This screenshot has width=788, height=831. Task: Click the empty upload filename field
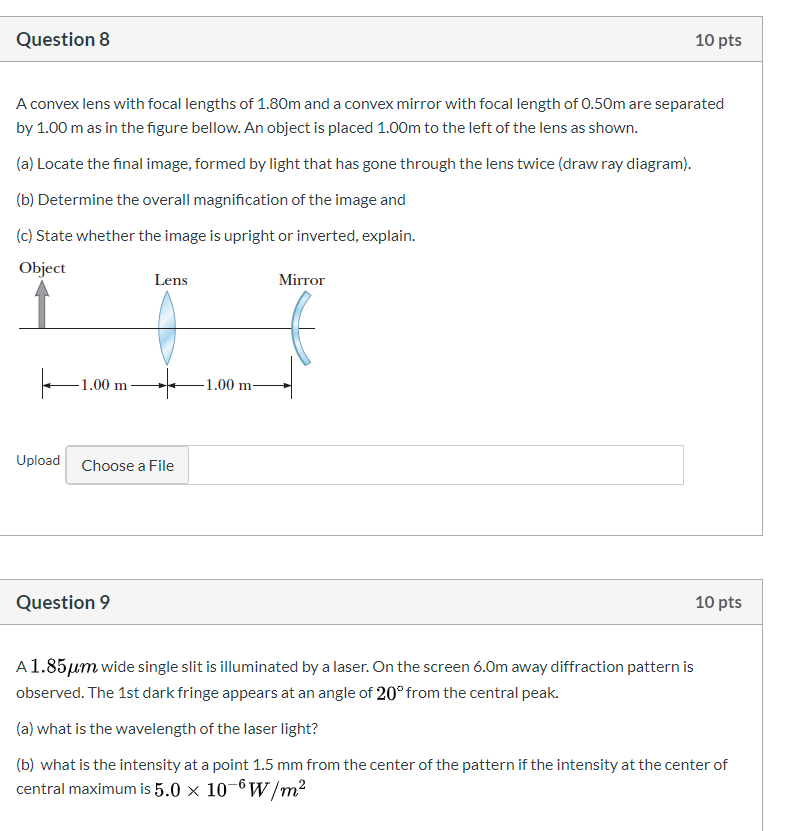[x=436, y=465]
